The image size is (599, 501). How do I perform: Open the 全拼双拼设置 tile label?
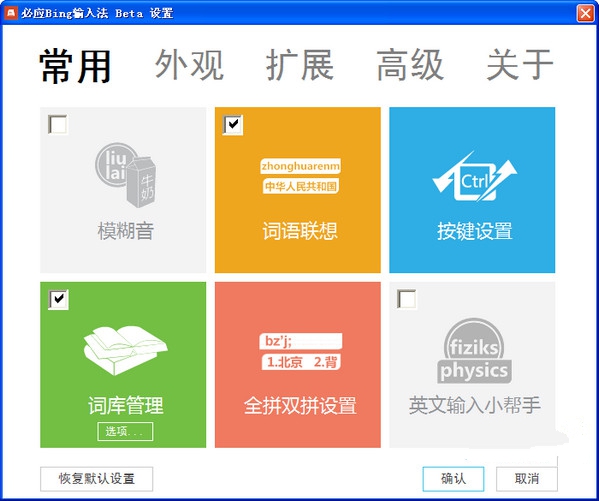coord(300,406)
